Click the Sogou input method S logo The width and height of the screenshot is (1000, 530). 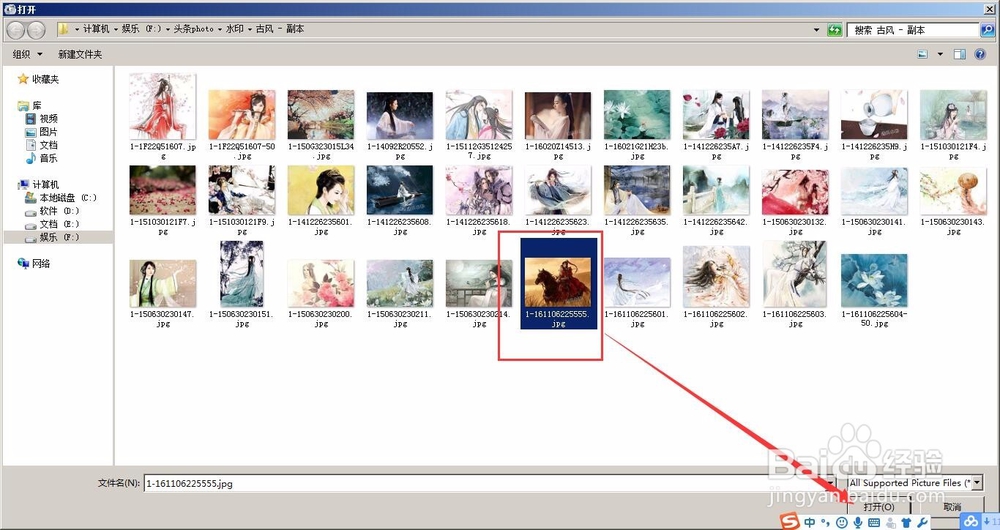click(790, 522)
